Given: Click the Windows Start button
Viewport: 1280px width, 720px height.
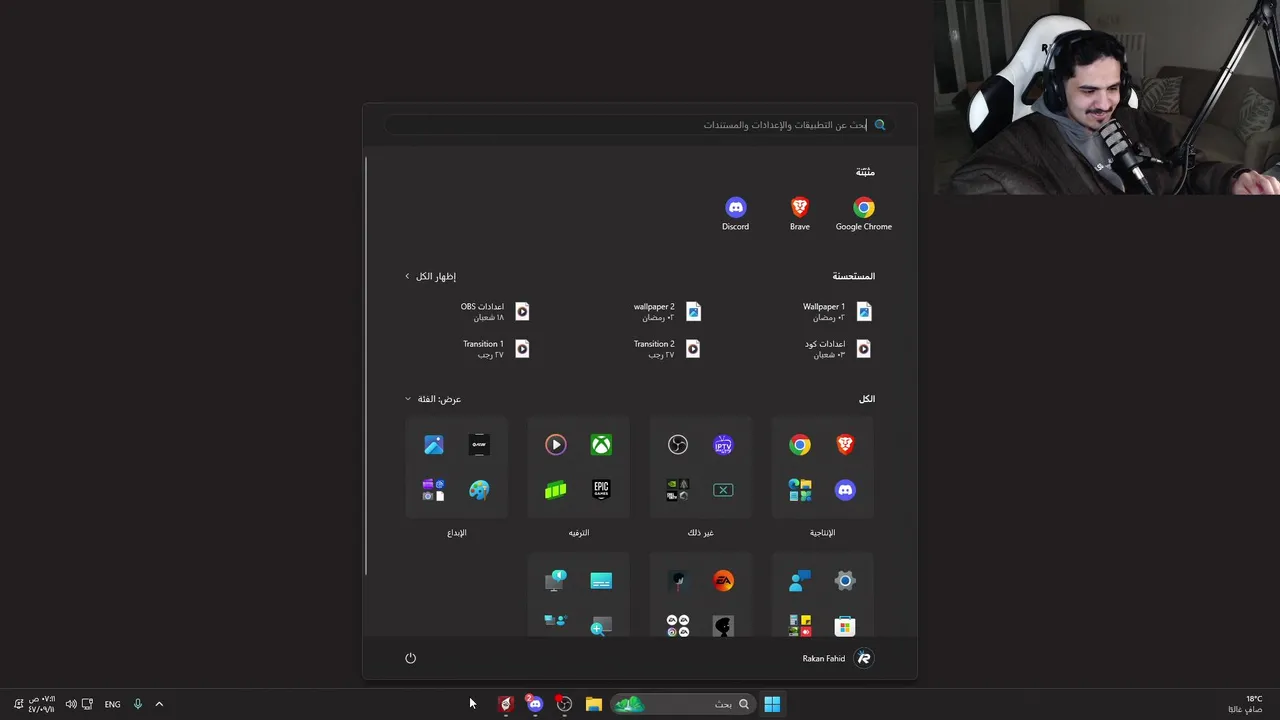Looking at the screenshot, I should [772, 704].
